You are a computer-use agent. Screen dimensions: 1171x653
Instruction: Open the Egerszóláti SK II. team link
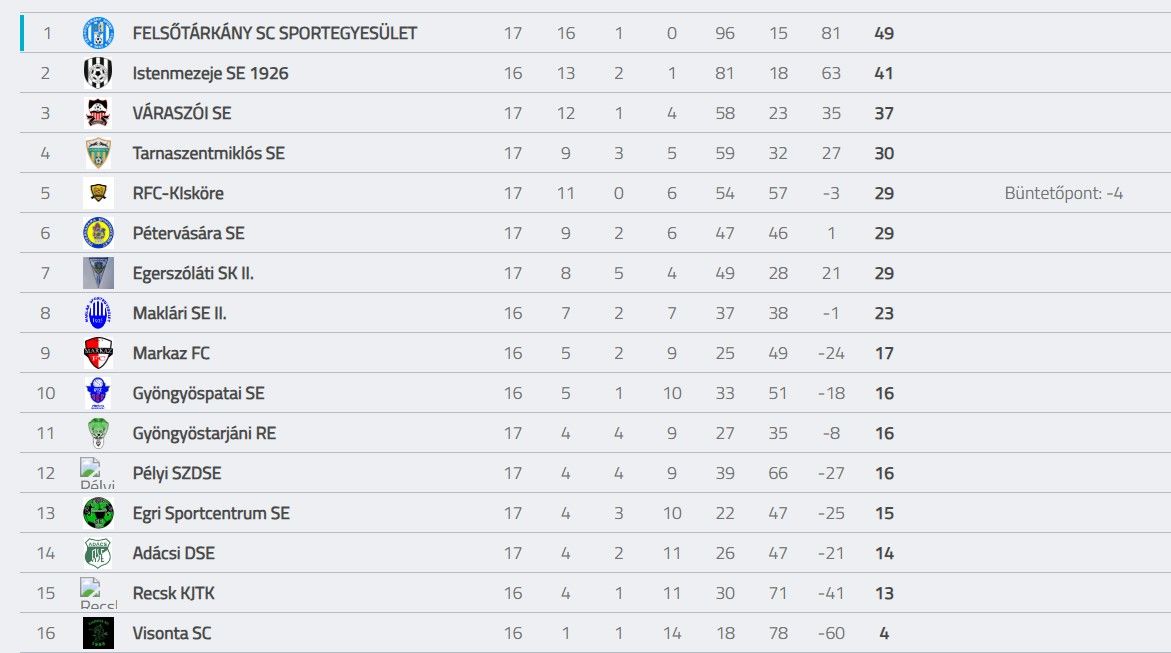click(193, 273)
